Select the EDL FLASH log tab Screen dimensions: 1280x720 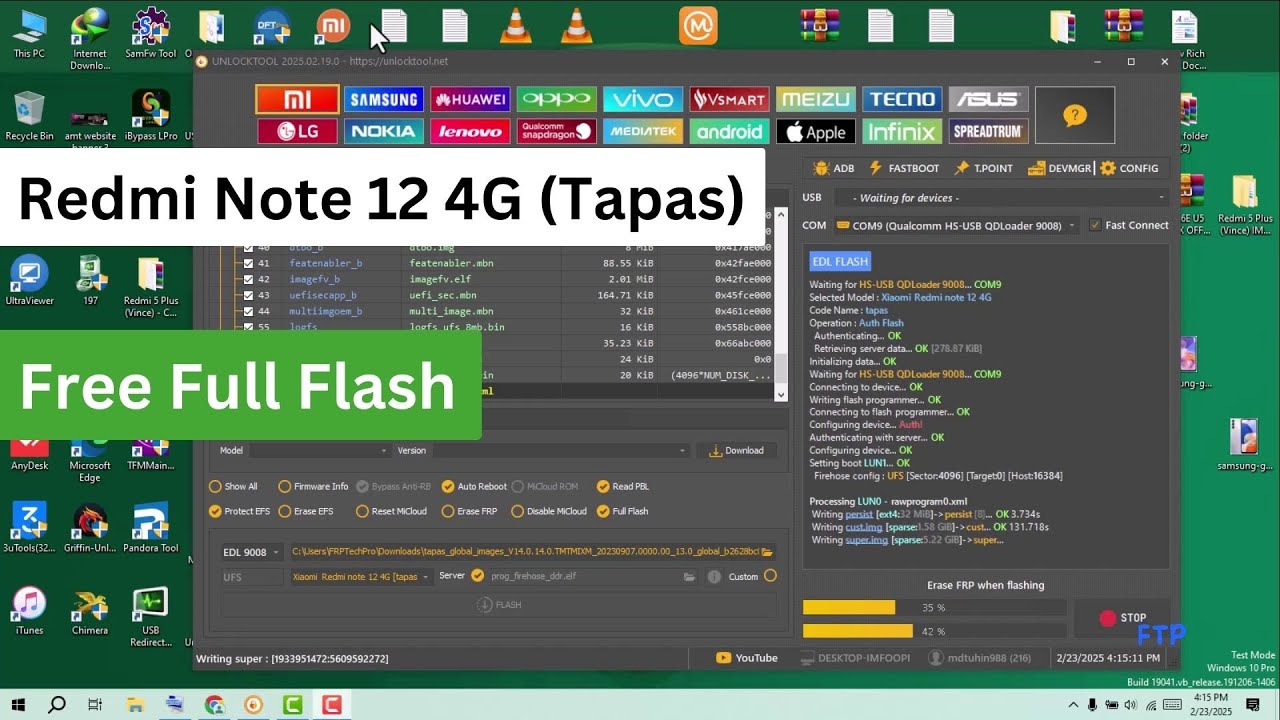tap(840, 262)
